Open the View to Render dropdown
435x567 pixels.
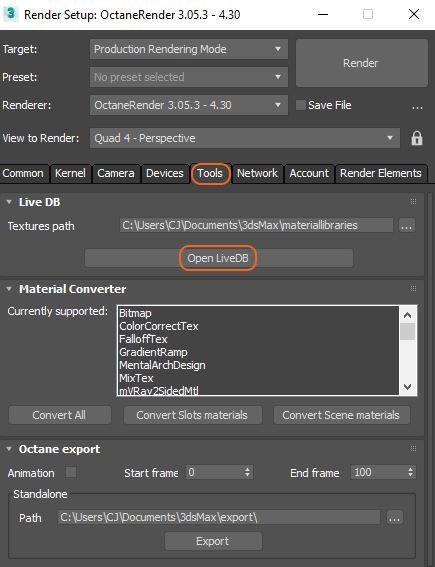[245, 138]
